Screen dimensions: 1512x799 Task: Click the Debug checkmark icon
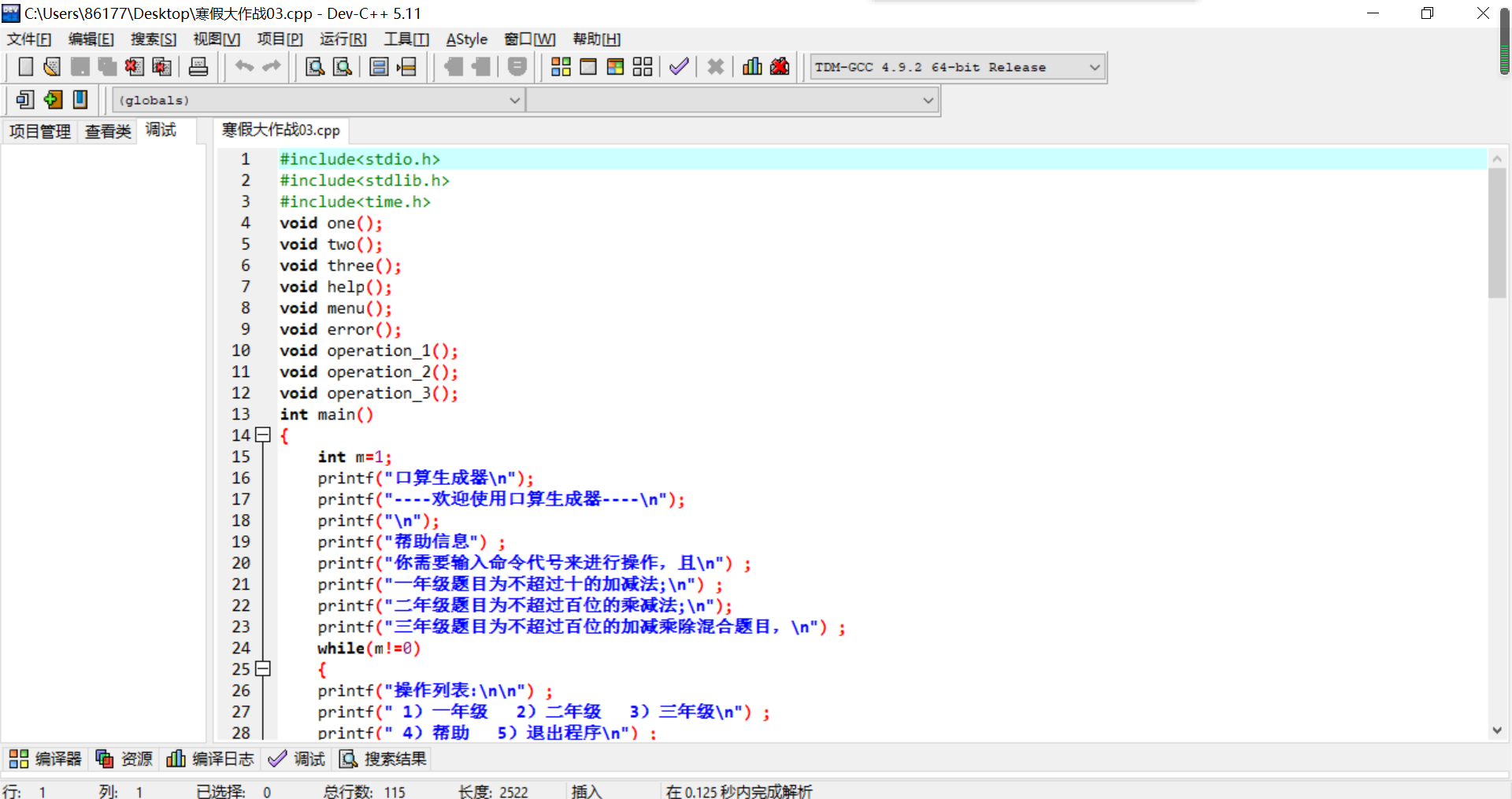(x=679, y=67)
